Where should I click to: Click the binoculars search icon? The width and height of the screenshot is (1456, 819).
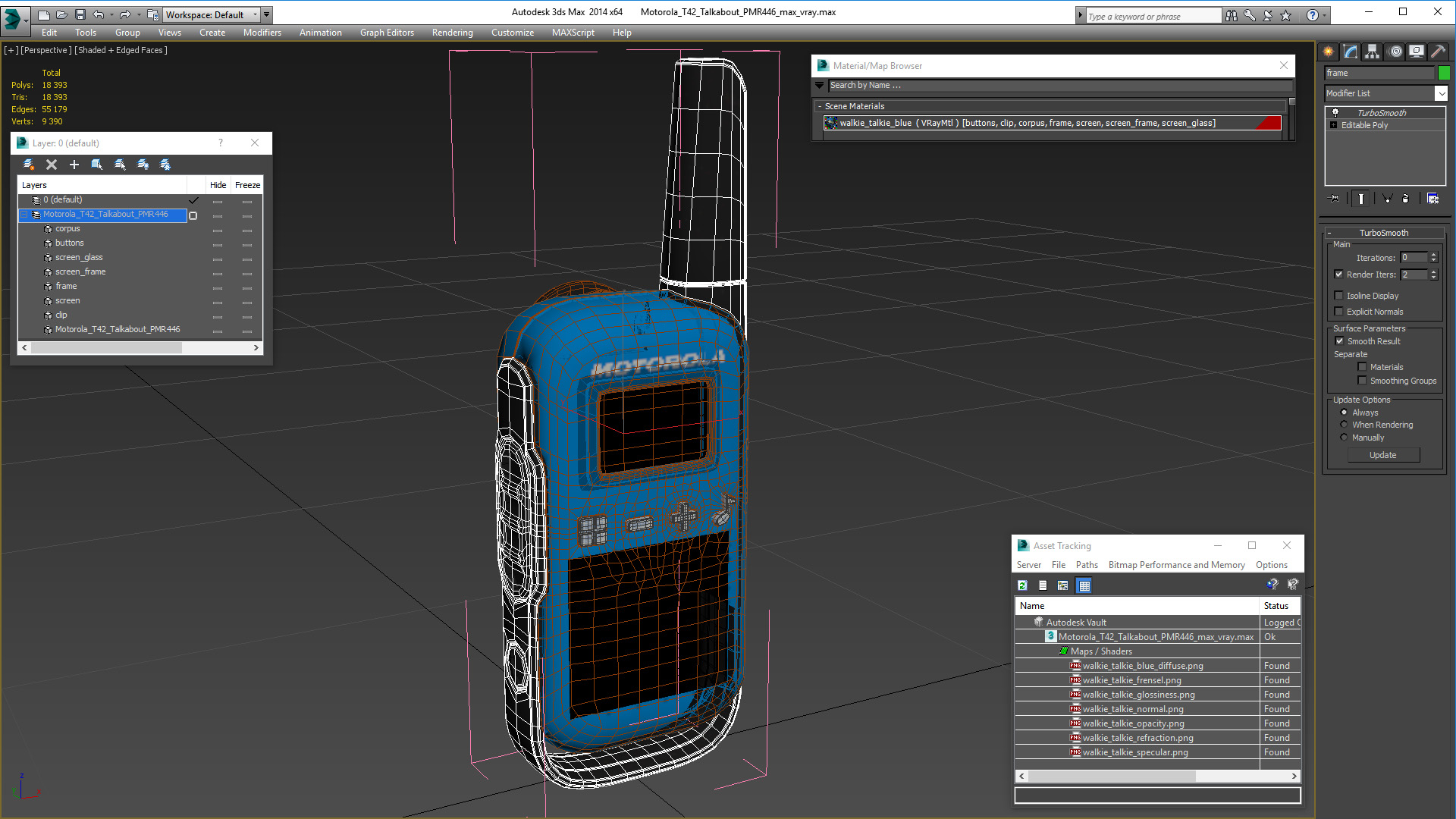[x=1232, y=15]
